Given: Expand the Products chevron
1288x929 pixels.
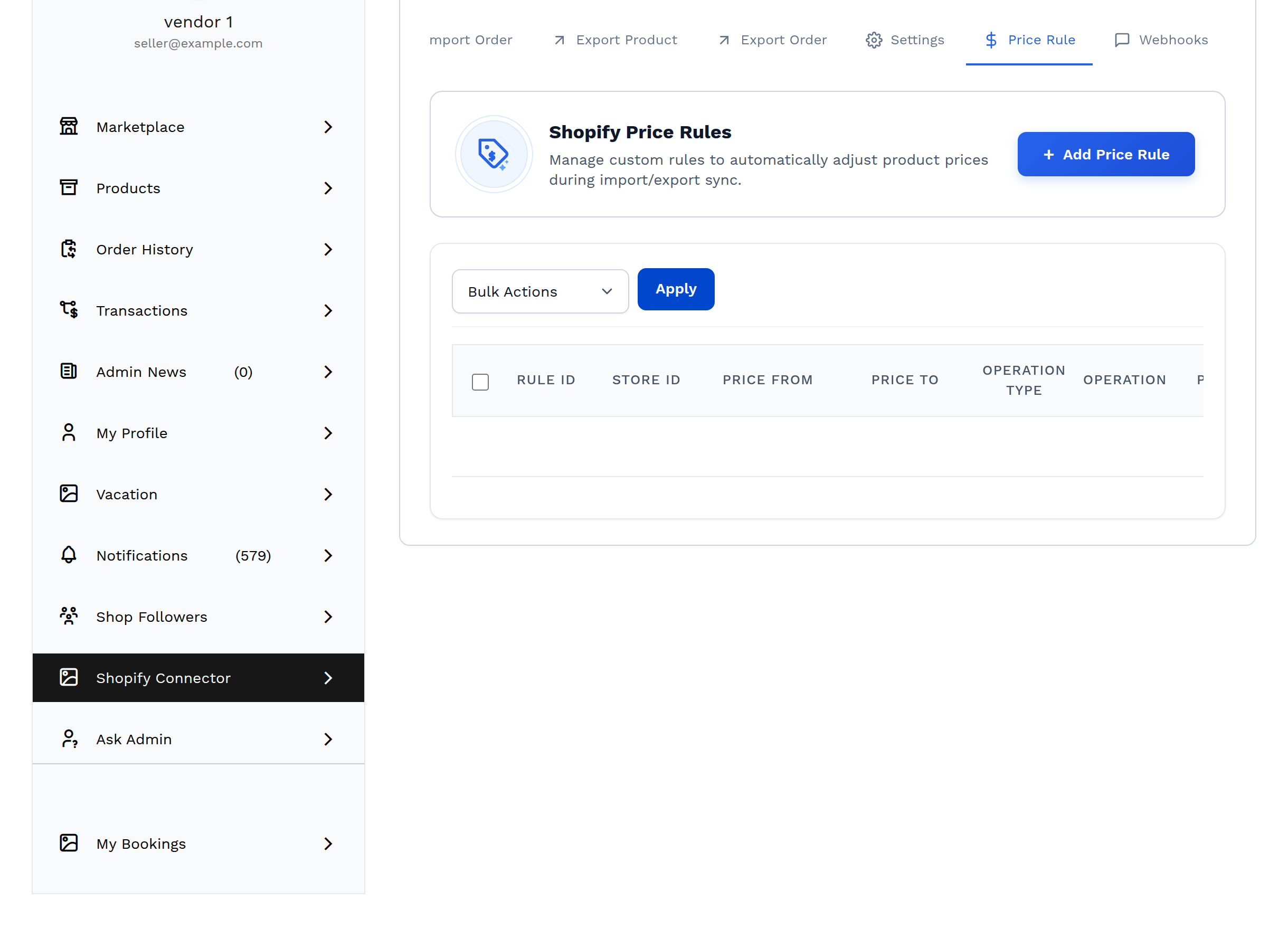Looking at the screenshot, I should (328, 188).
